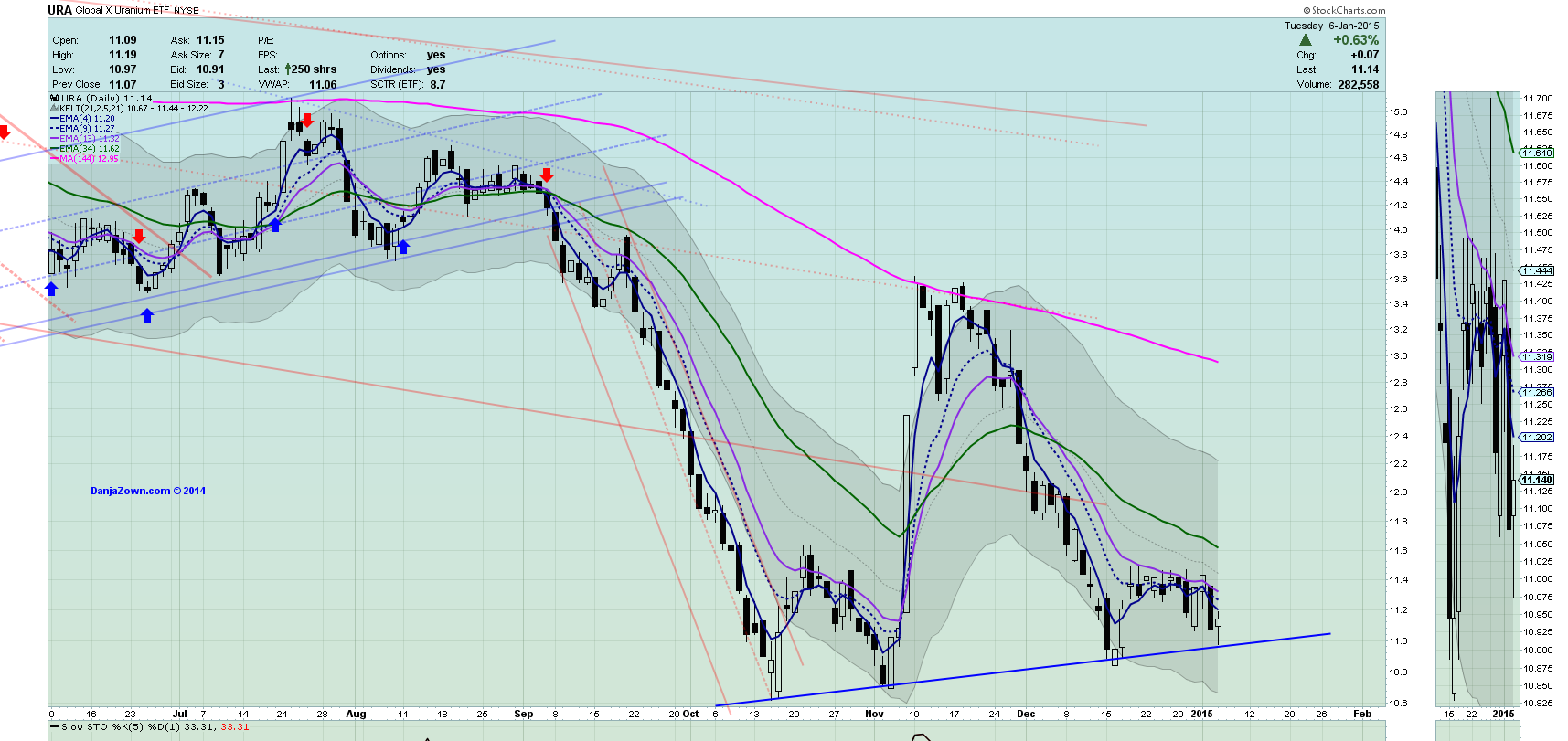
Task: Click the NYSE exchange label
Action: coord(187,11)
